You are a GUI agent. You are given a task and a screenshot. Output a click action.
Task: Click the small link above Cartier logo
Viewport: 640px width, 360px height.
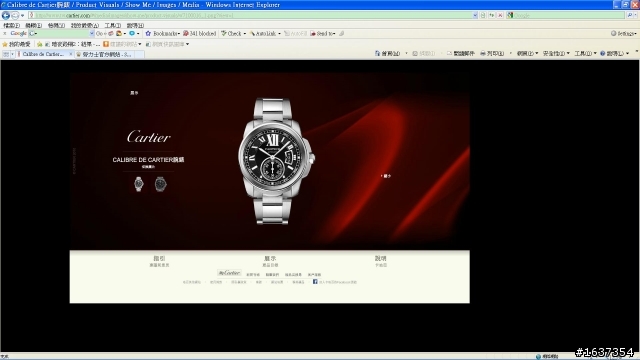point(134,93)
